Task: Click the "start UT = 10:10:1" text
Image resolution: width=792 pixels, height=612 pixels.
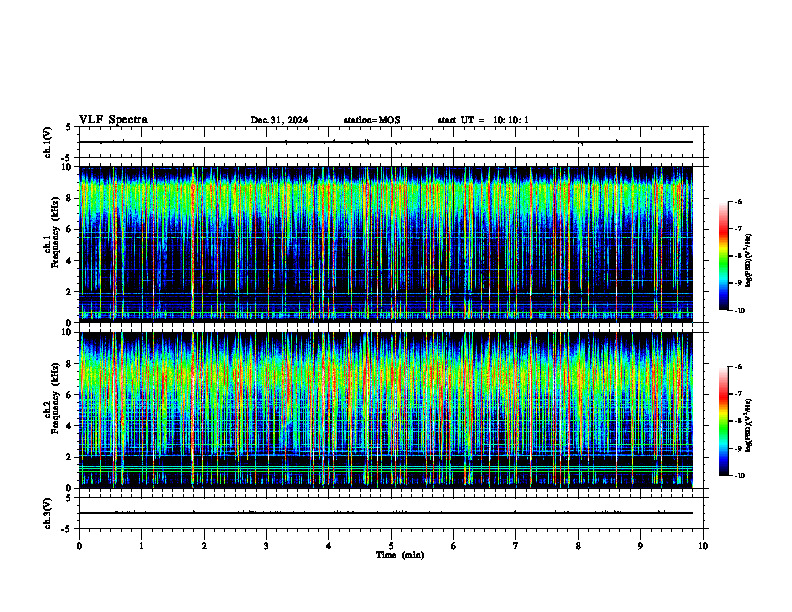Action: pos(483,120)
